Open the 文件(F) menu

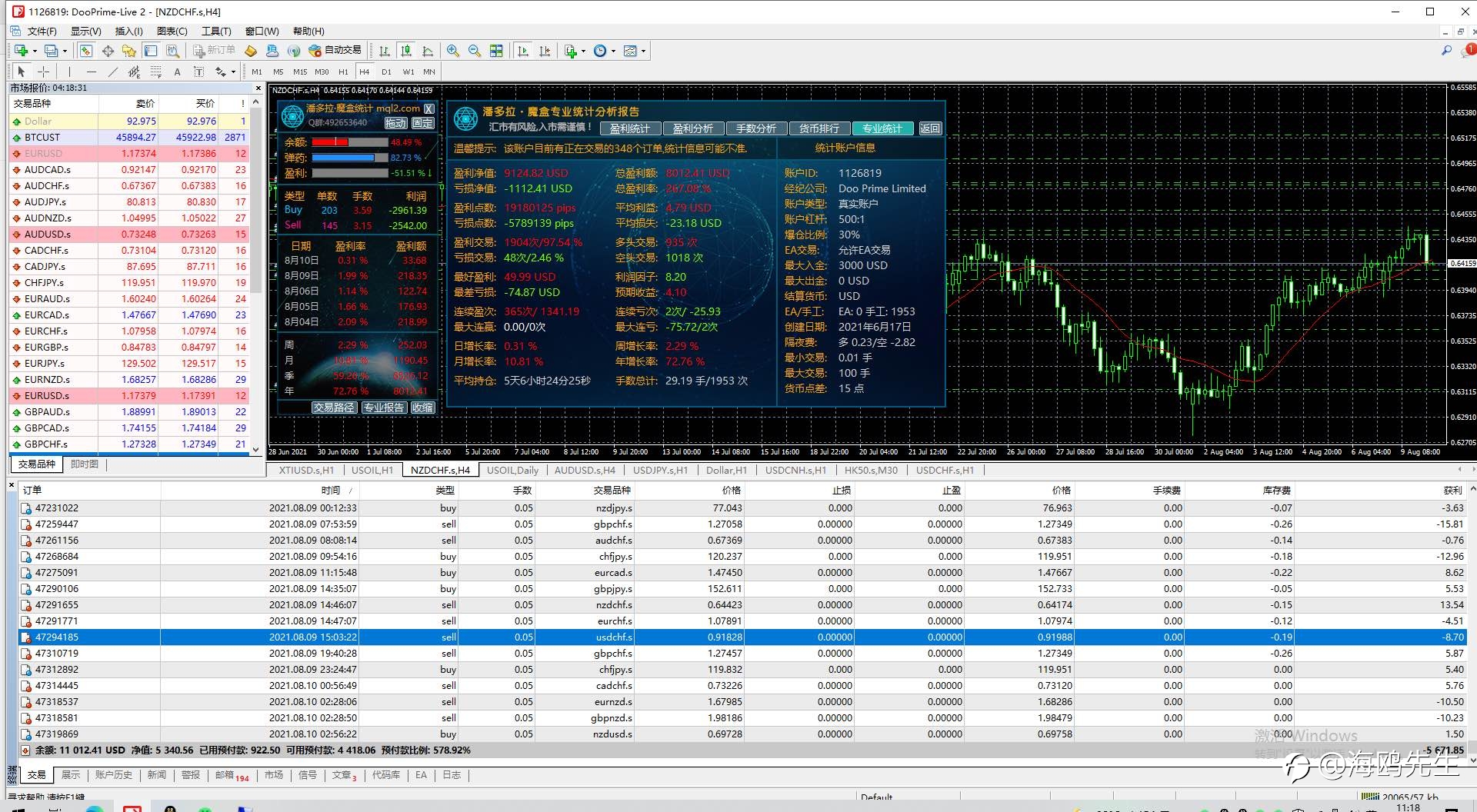(x=42, y=31)
